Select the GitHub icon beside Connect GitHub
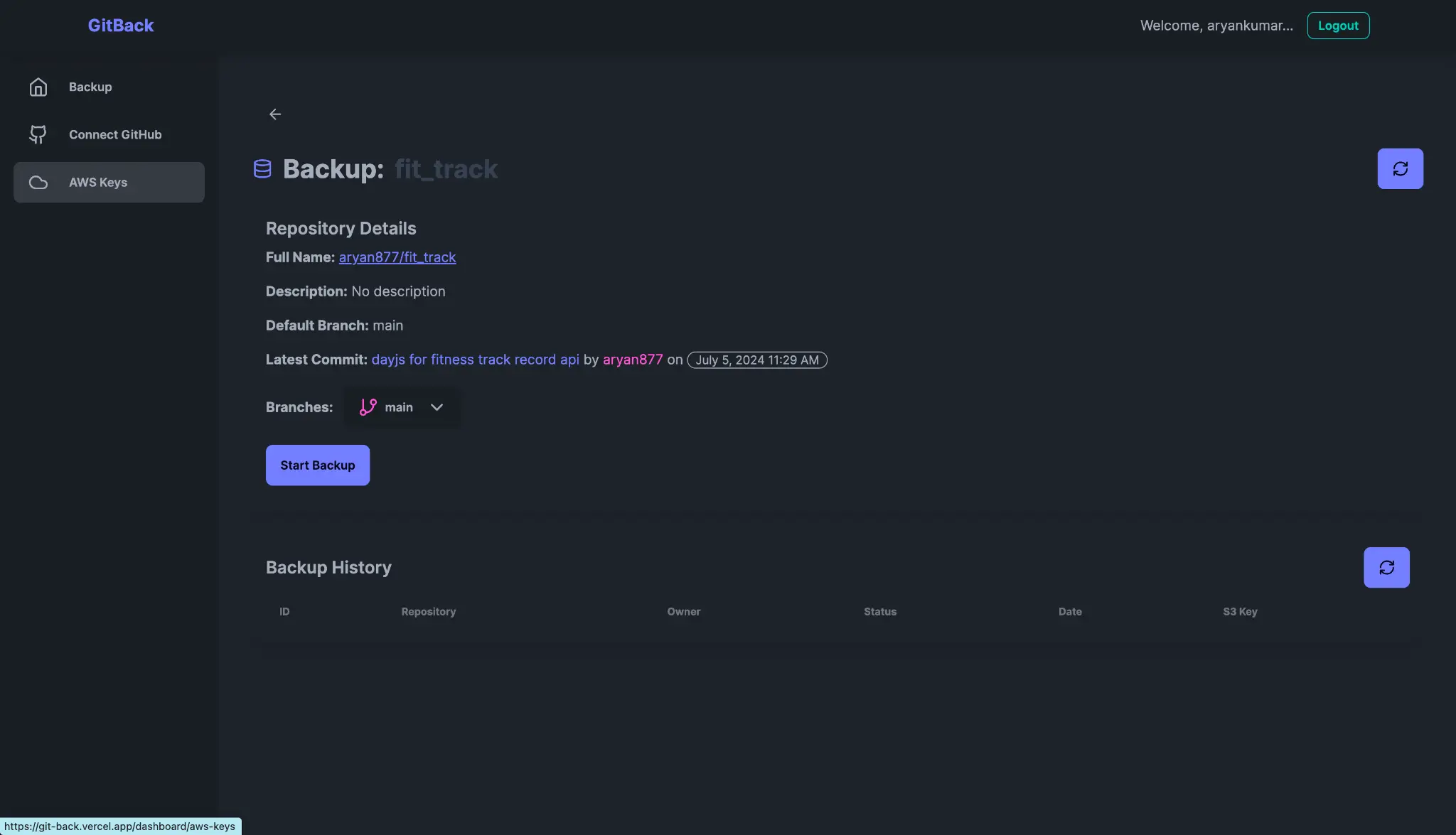 click(x=39, y=134)
